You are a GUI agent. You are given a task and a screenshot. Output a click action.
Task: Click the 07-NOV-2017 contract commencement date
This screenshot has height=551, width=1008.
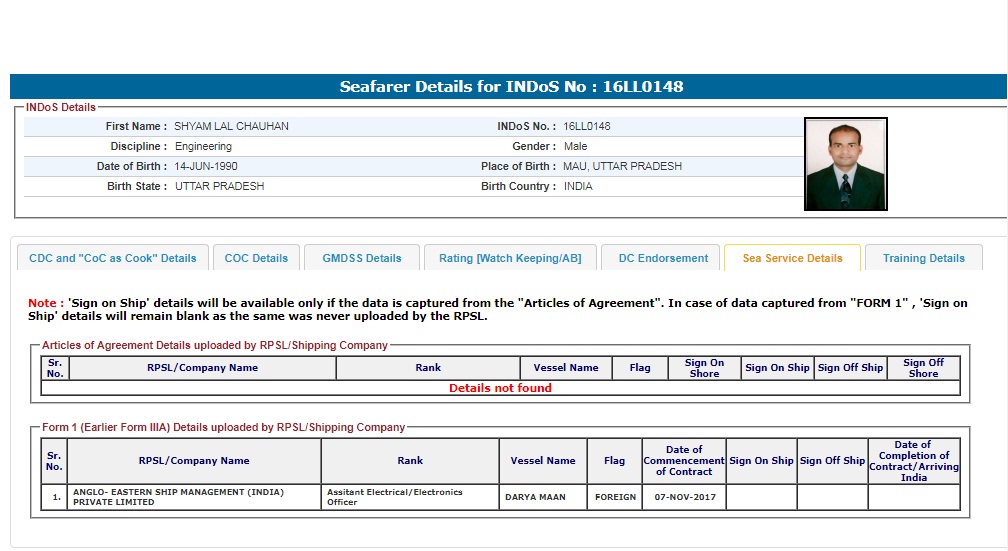(x=684, y=497)
